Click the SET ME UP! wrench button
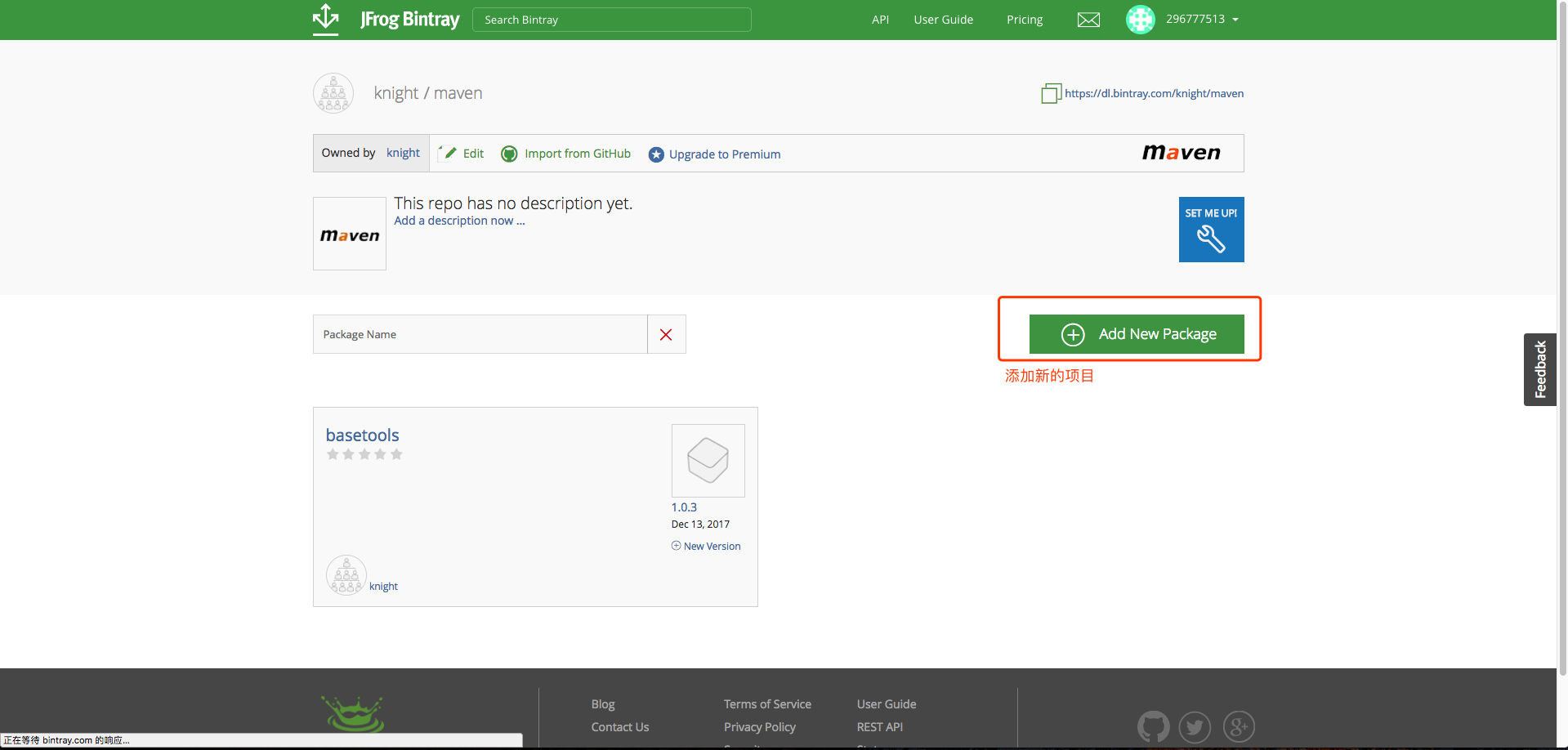 1211,230
